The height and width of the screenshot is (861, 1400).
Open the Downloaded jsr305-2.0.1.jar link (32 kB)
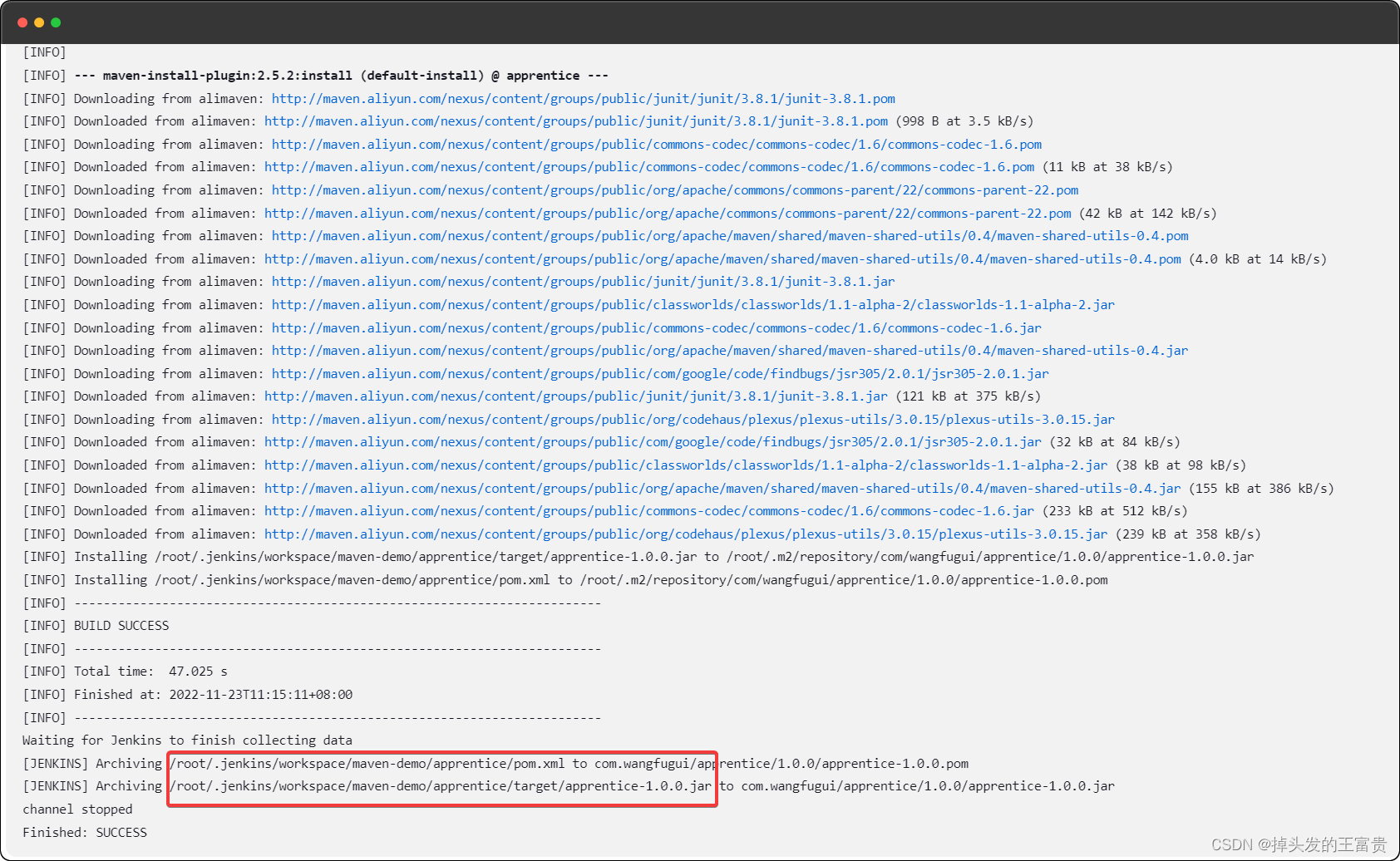653,442
